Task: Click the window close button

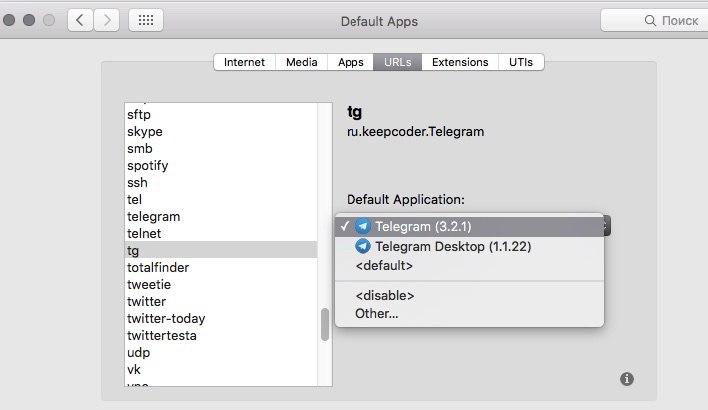Action: (x=9, y=20)
